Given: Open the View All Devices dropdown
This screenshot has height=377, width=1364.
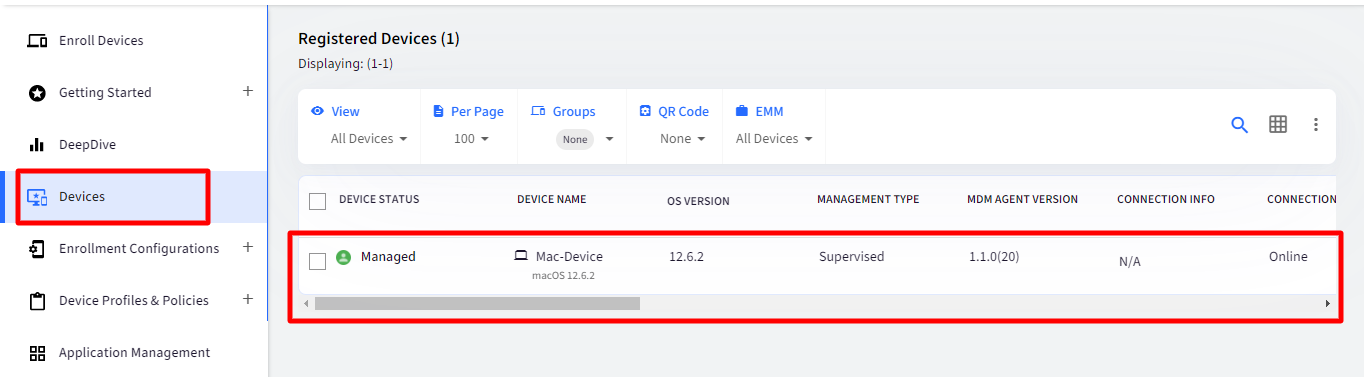Looking at the screenshot, I should click(x=369, y=139).
